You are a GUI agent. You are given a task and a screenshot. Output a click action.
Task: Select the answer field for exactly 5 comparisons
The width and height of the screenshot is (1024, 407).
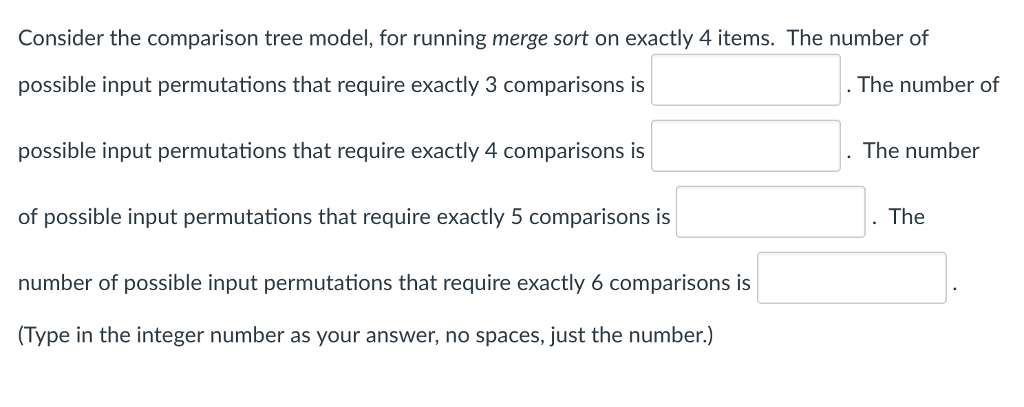[x=771, y=212]
